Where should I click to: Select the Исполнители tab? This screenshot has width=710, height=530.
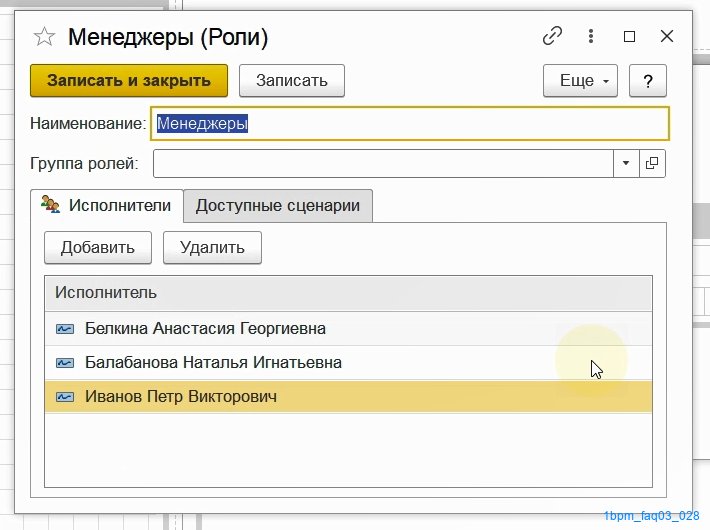[x=107, y=206]
